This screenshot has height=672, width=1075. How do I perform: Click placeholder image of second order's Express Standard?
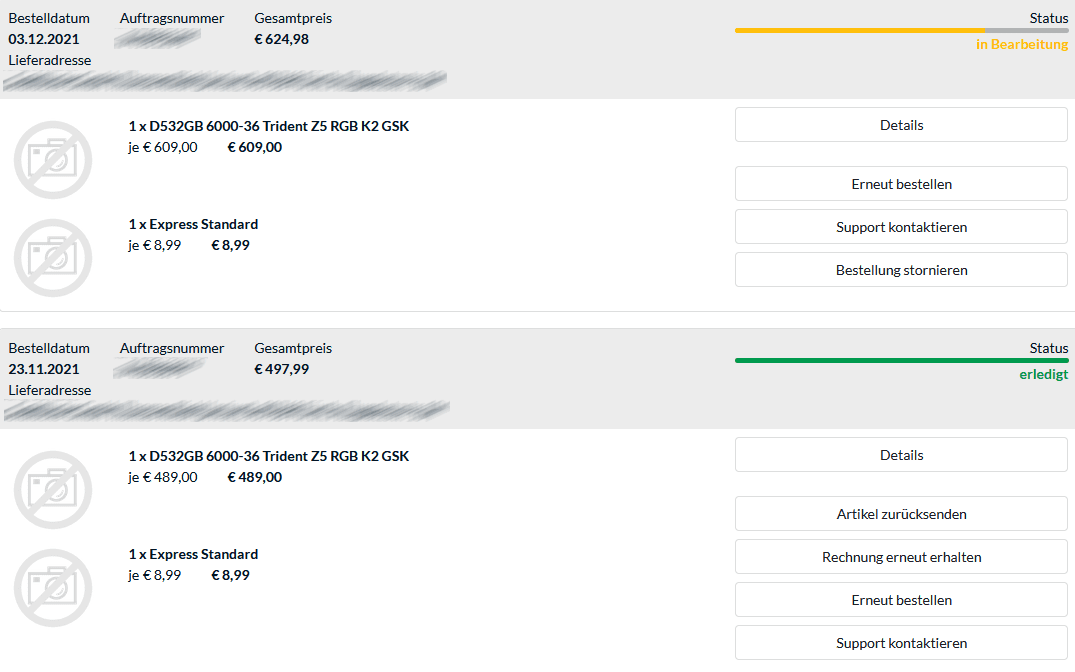53,587
